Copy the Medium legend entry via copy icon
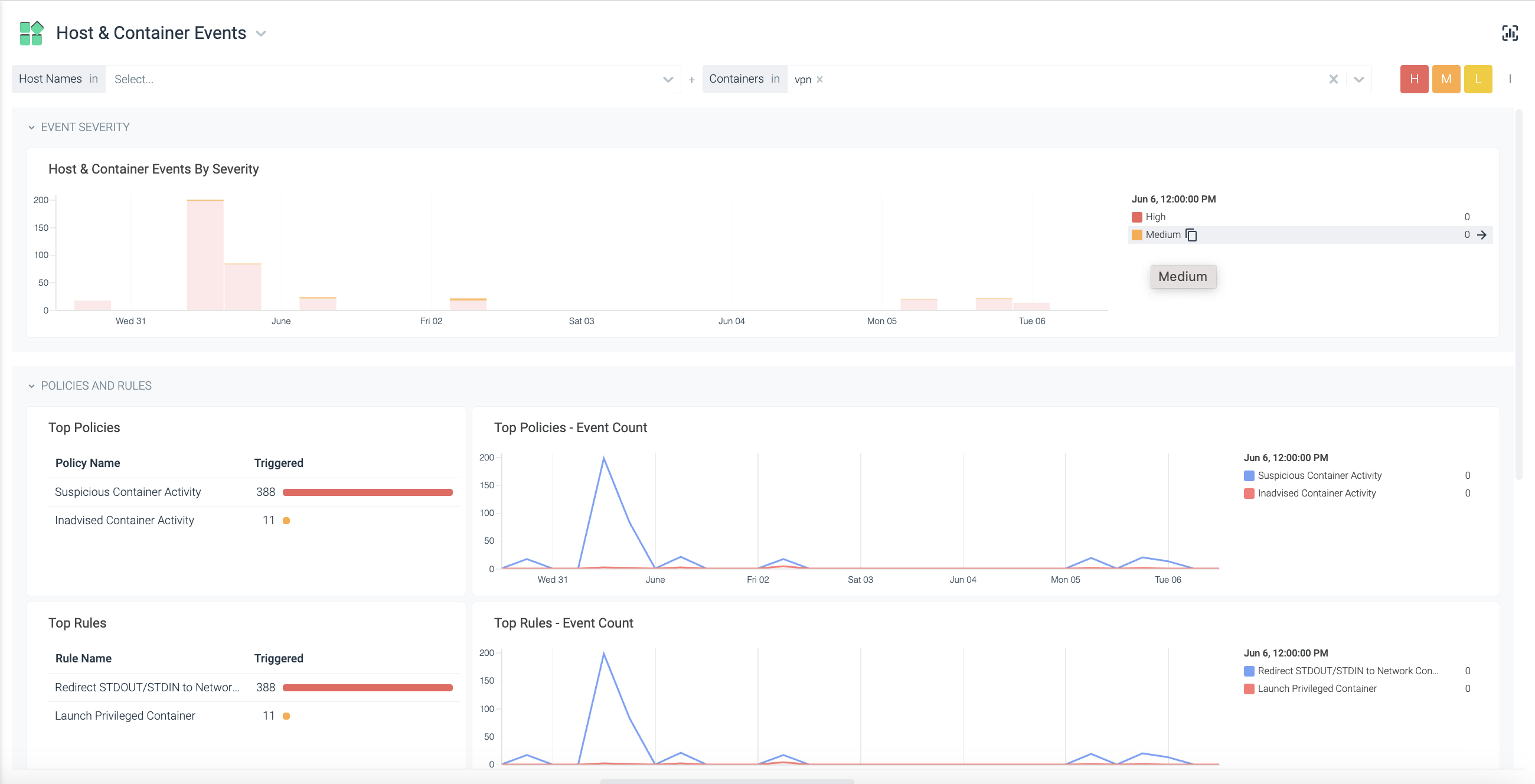The width and height of the screenshot is (1535, 784). click(1191, 235)
